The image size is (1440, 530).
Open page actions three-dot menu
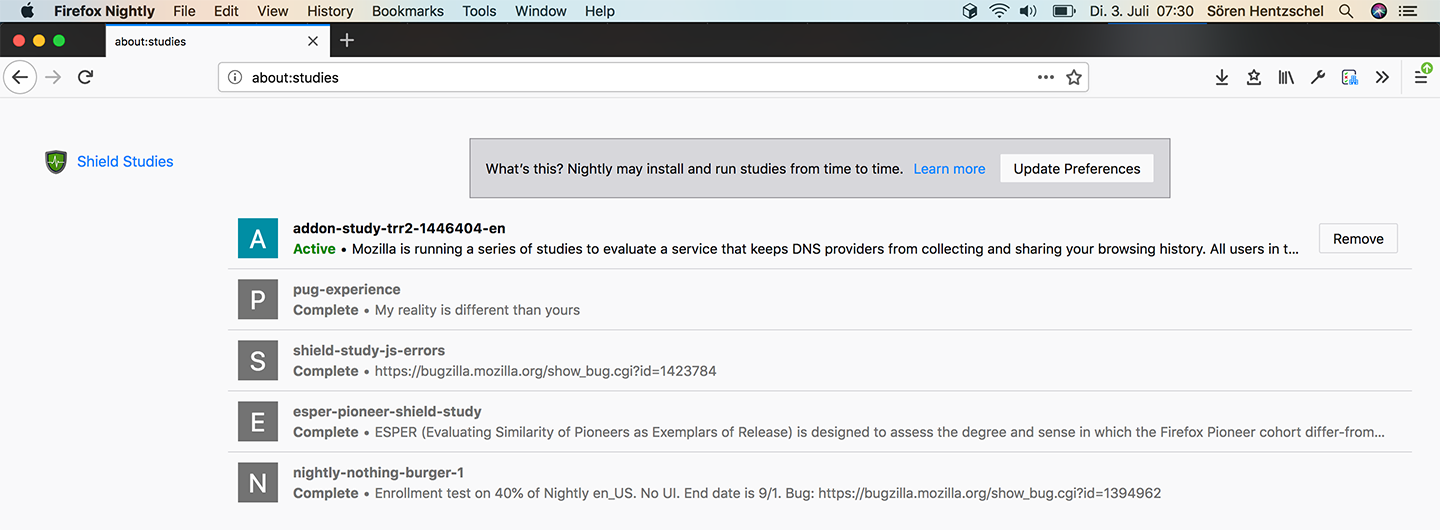coord(1045,77)
